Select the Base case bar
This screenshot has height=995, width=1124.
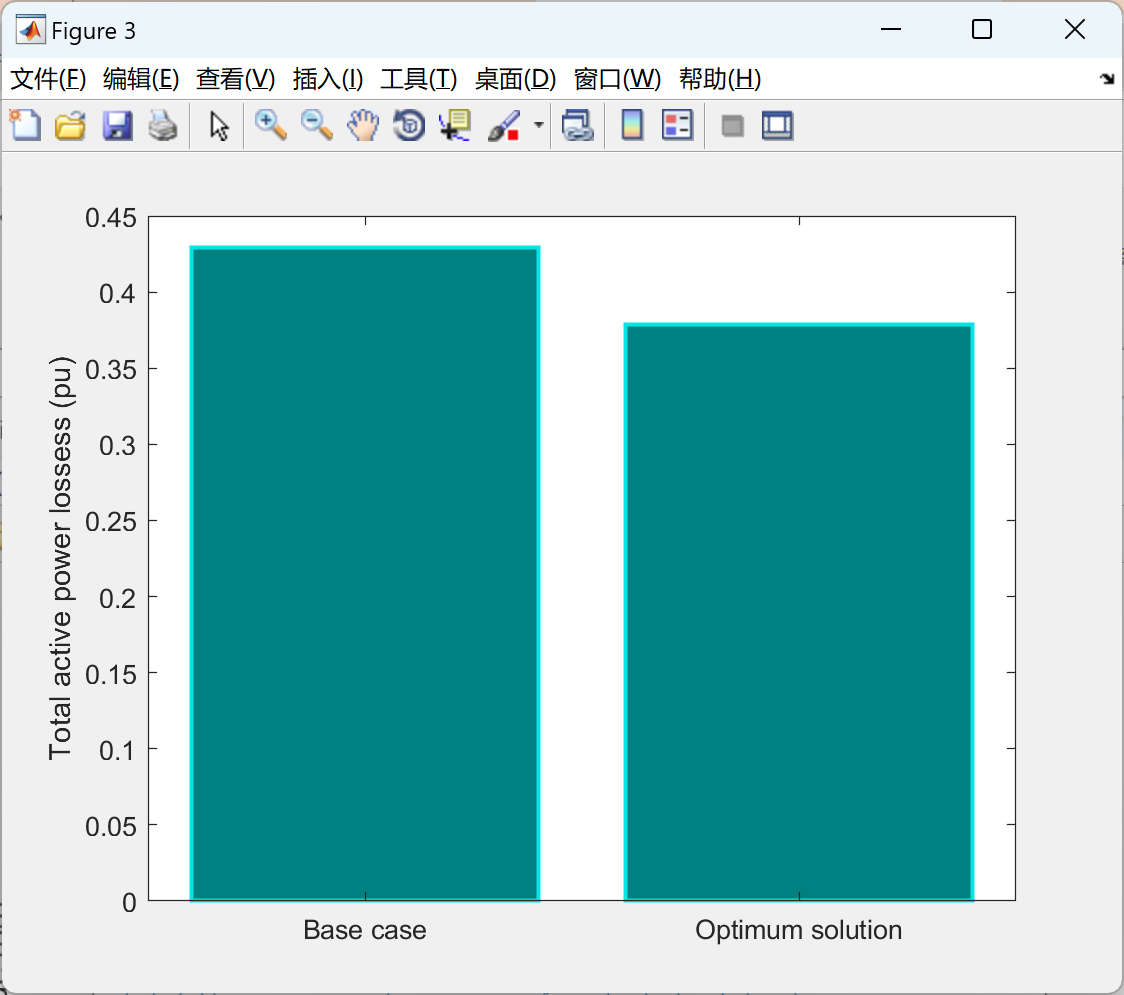tap(365, 573)
